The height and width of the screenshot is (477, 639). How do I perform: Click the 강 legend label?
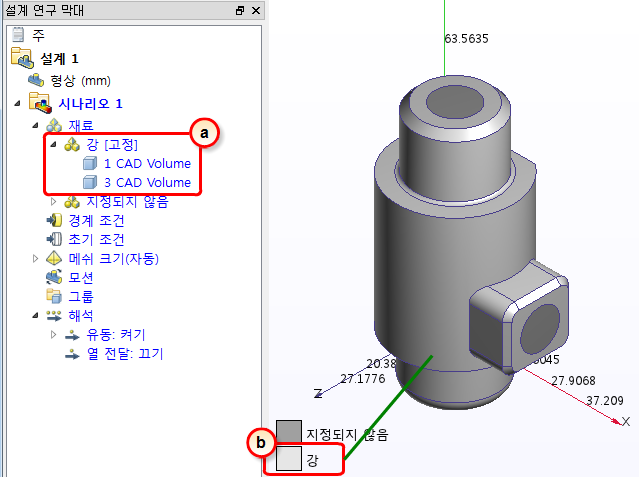click(312, 460)
